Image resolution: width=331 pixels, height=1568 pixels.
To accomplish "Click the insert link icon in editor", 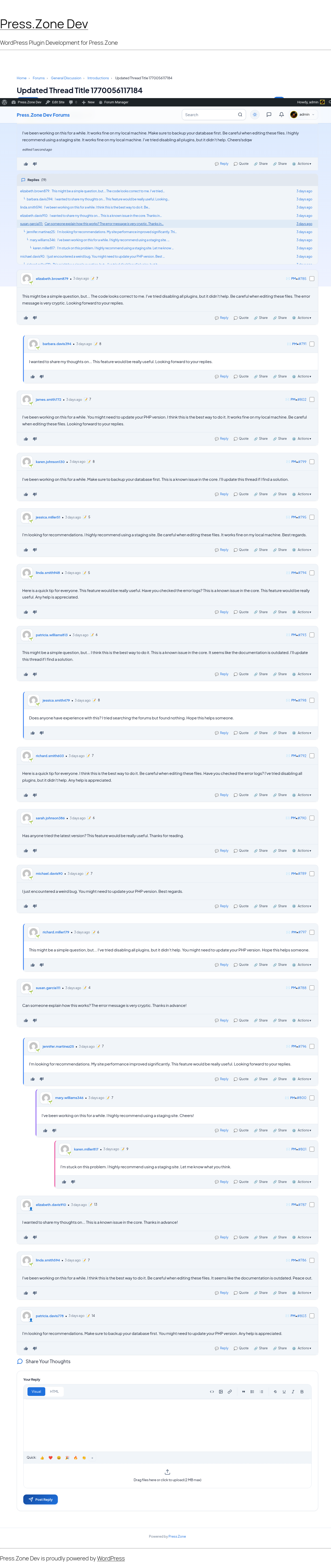I will (229, 1391).
